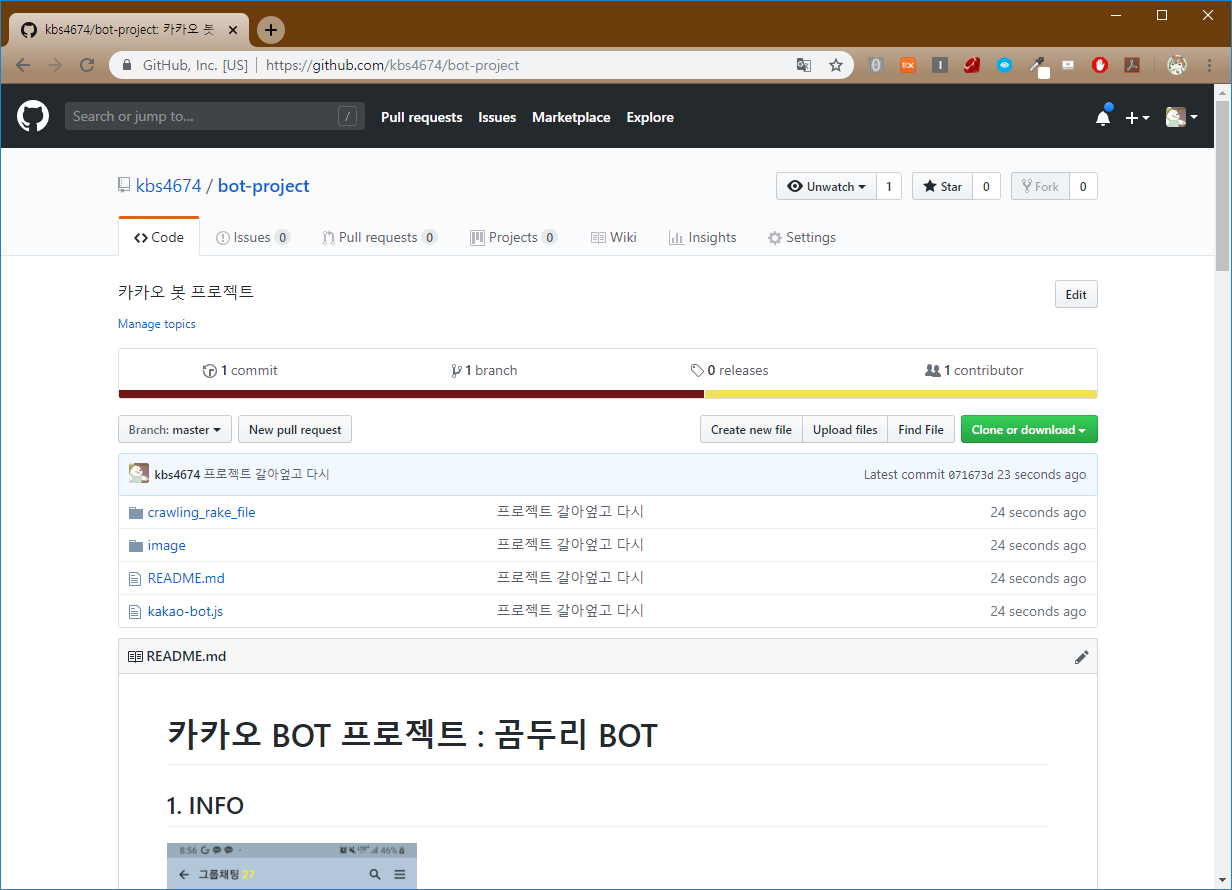1232x890 pixels.
Task: Open the Unwatch dropdown
Action: tap(827, 186)
